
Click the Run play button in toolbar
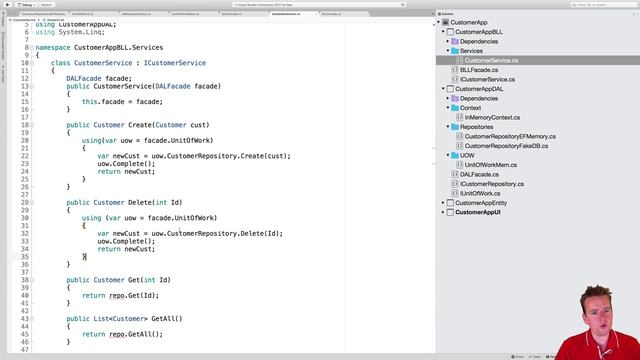tap(7, 4)
